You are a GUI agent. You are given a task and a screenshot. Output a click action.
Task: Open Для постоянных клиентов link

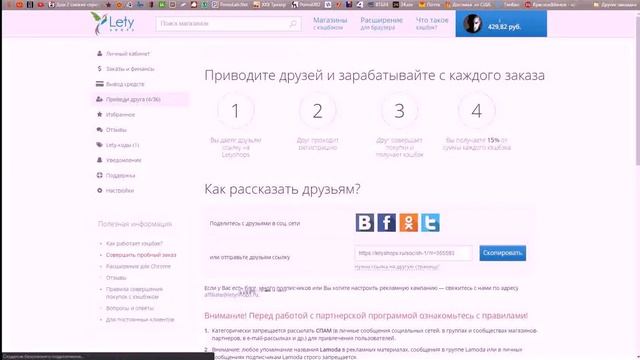click(140, 320)
